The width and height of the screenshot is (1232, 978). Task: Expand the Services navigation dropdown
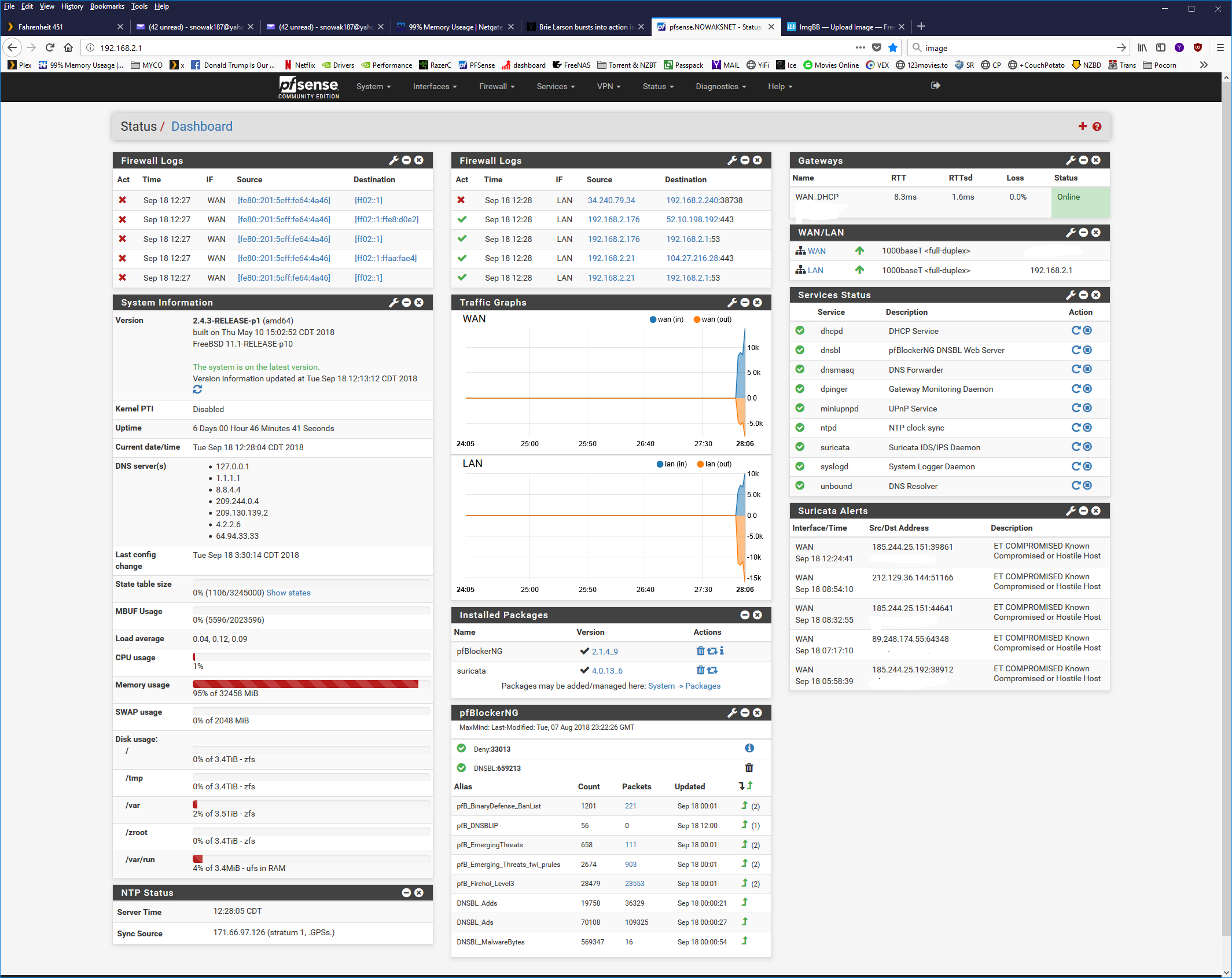(555, 86)
